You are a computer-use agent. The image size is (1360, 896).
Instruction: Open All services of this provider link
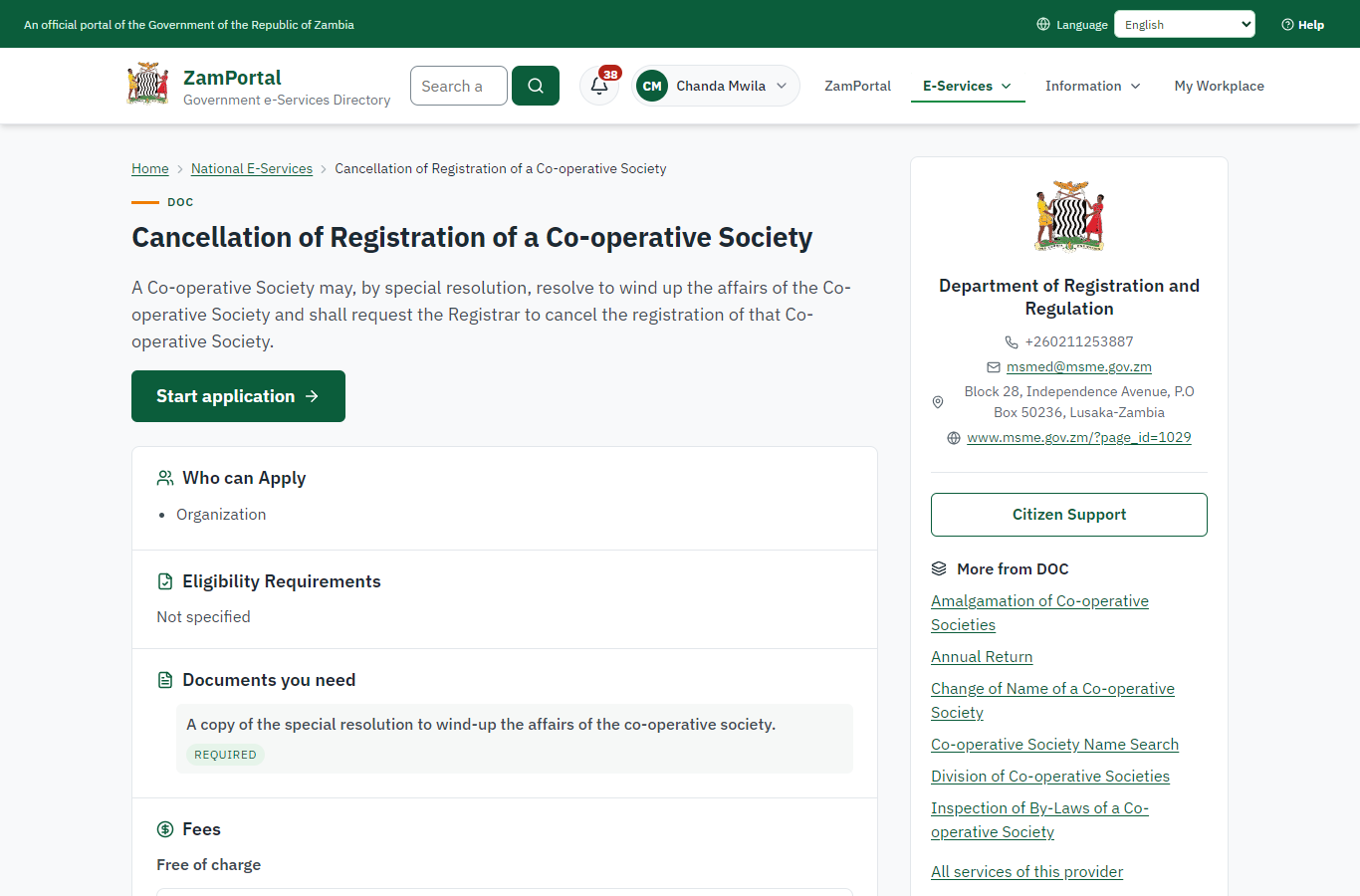[x=1026, y=872]
